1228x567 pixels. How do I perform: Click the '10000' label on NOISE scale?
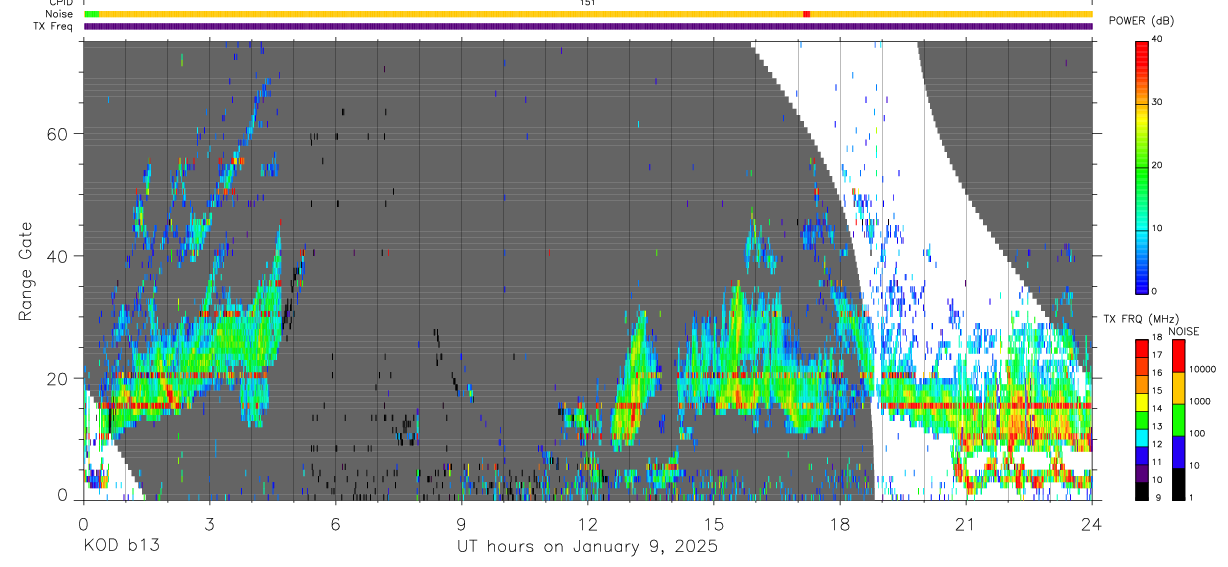[x=1201, y=369]
